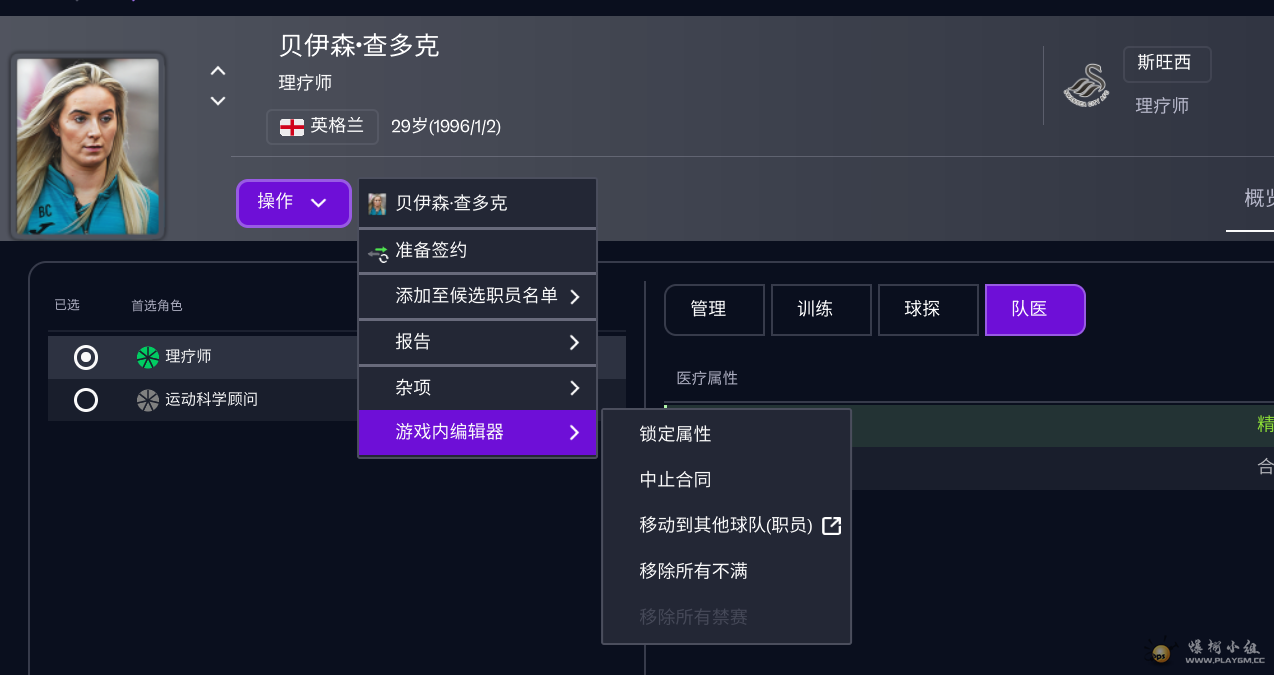Go to next staff with down arrow
The height and width of the screenshot is (675, 1274).
[218, 101]
